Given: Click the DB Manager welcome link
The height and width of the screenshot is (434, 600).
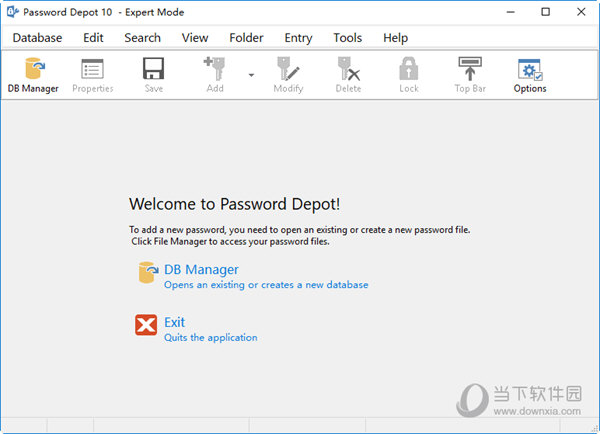Looking at the screenshot, I should coord(201,269).
